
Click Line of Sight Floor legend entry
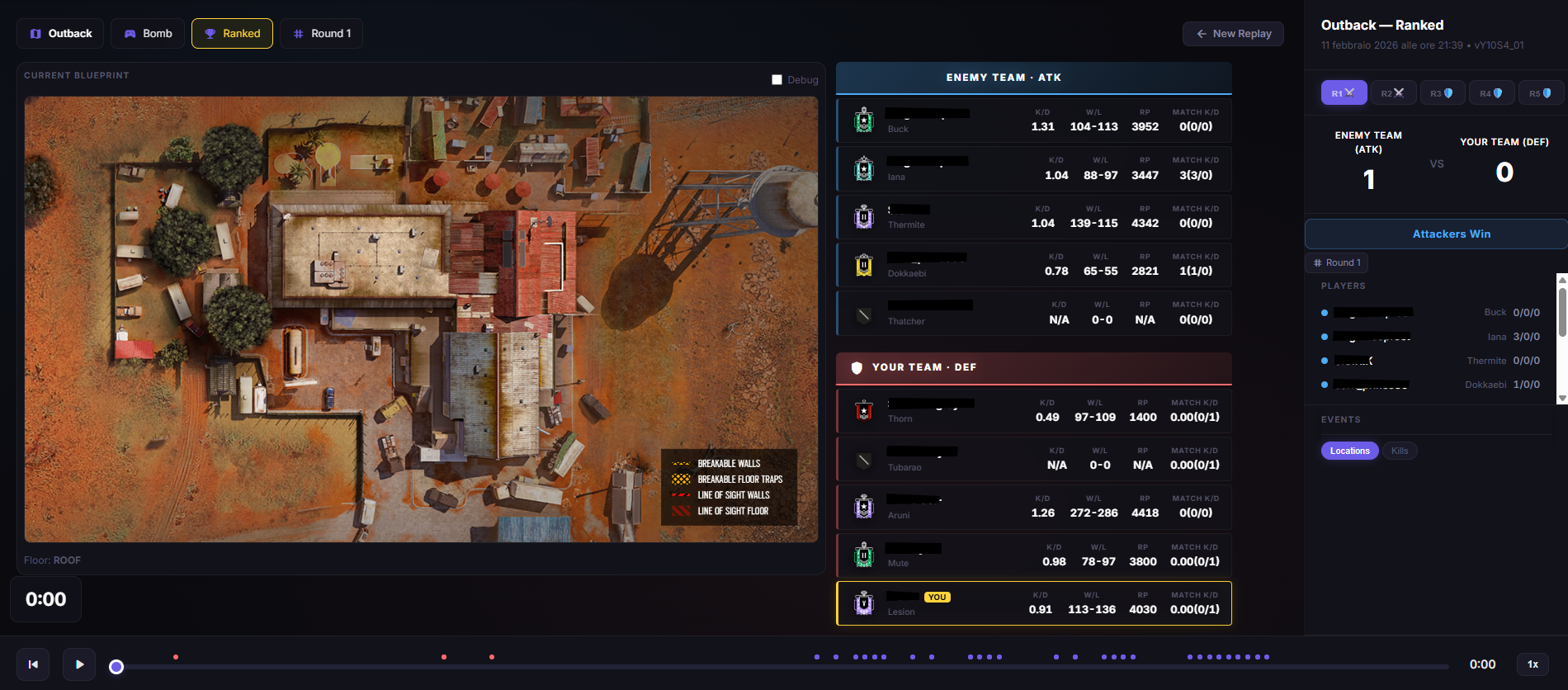(x=720, y=511)
